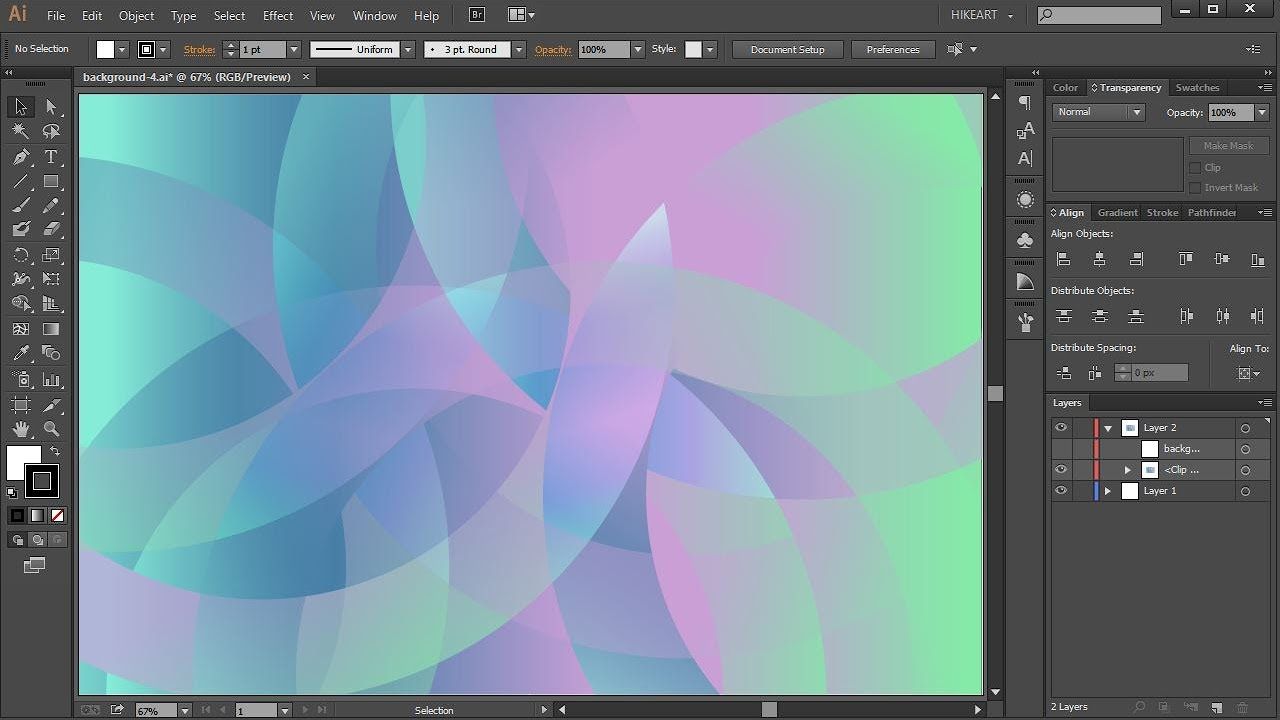The width and height of the screenshot is (1280, 720).
Task: Select the Eraser tool
Action: click(x=51, y=230)
